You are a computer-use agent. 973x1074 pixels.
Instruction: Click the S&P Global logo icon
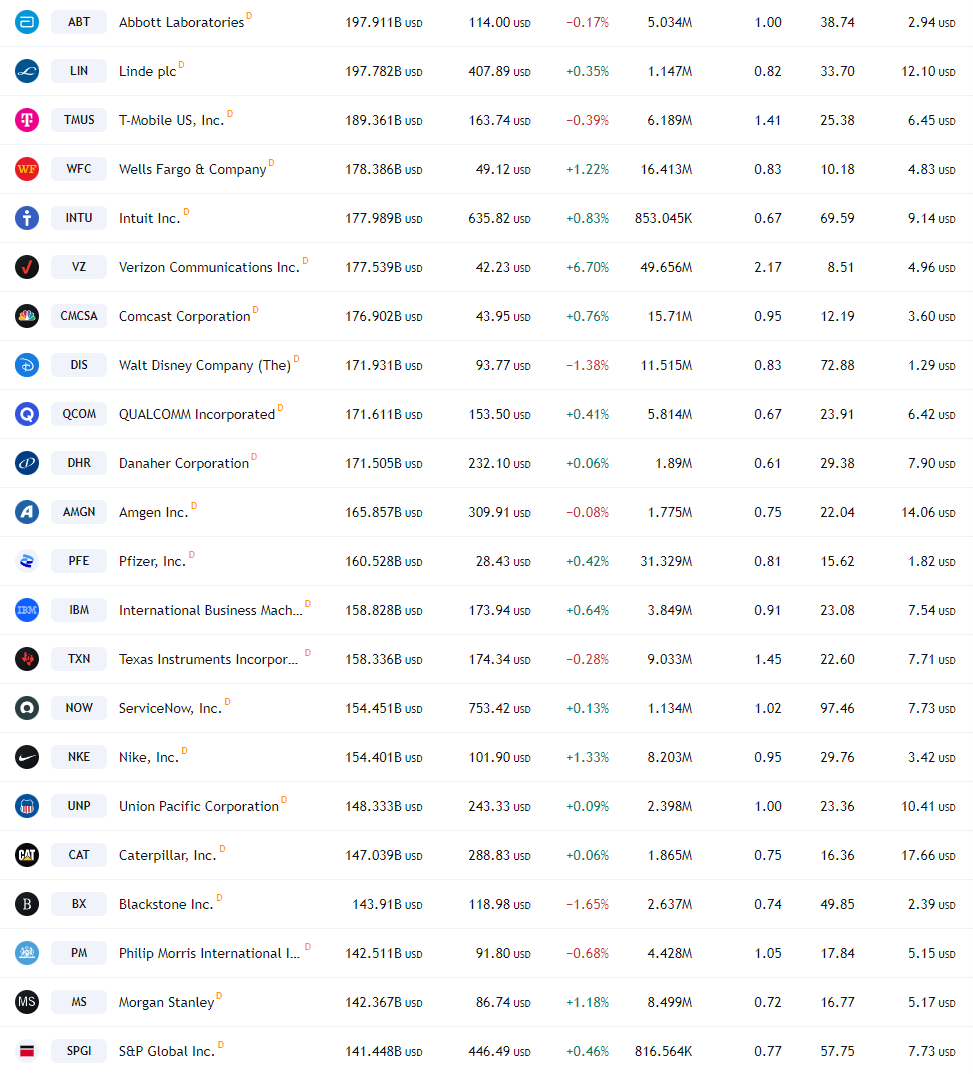tap(27, 1050)
